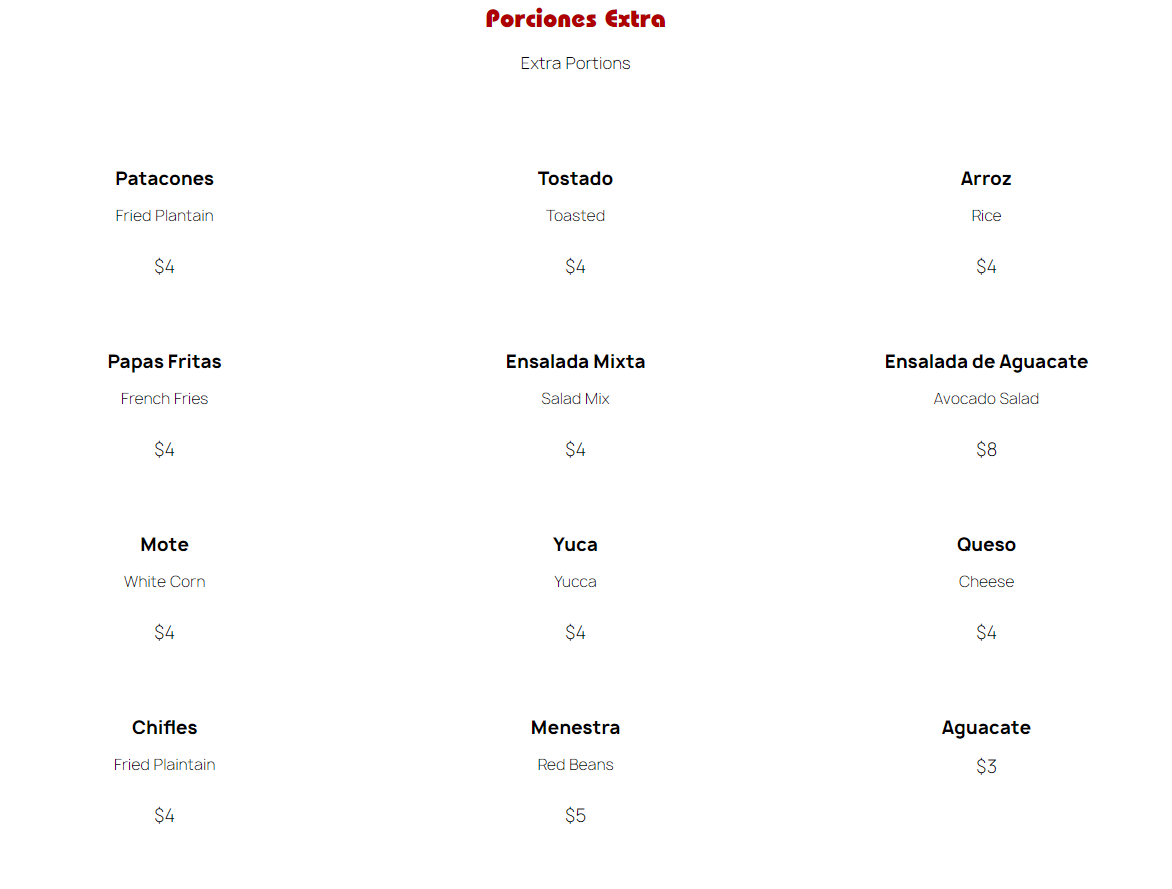Click the Aguacate item name
The image size is (1172, 889).
[986, 728]
